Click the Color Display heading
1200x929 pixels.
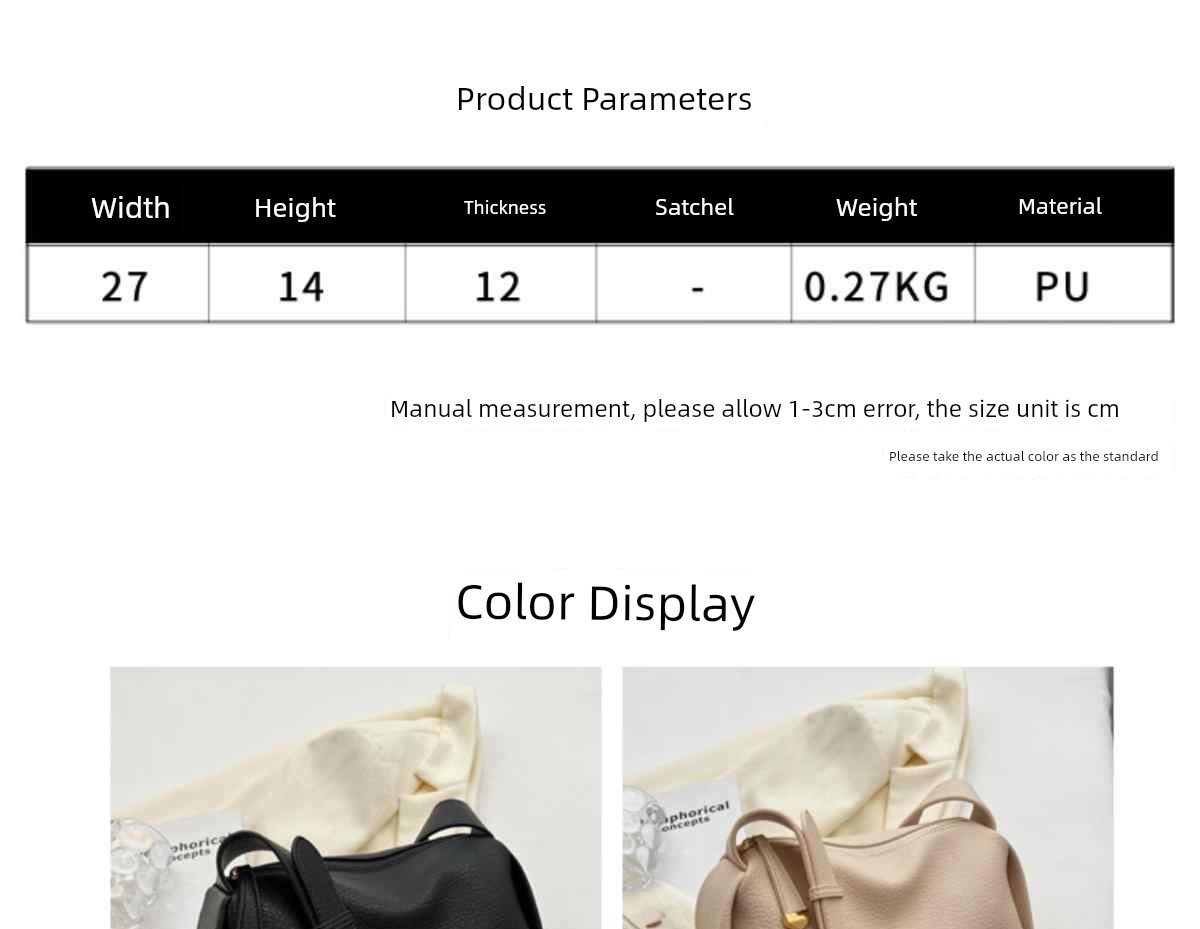pyautogui.click(x=605, y=603)
